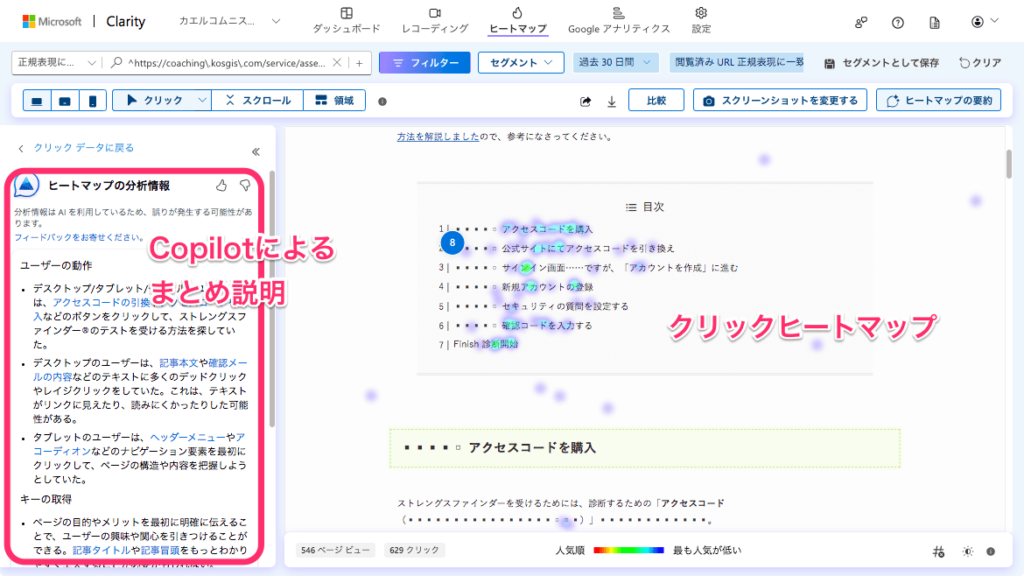Click the info icon beside 領域

tap(383, 101)
